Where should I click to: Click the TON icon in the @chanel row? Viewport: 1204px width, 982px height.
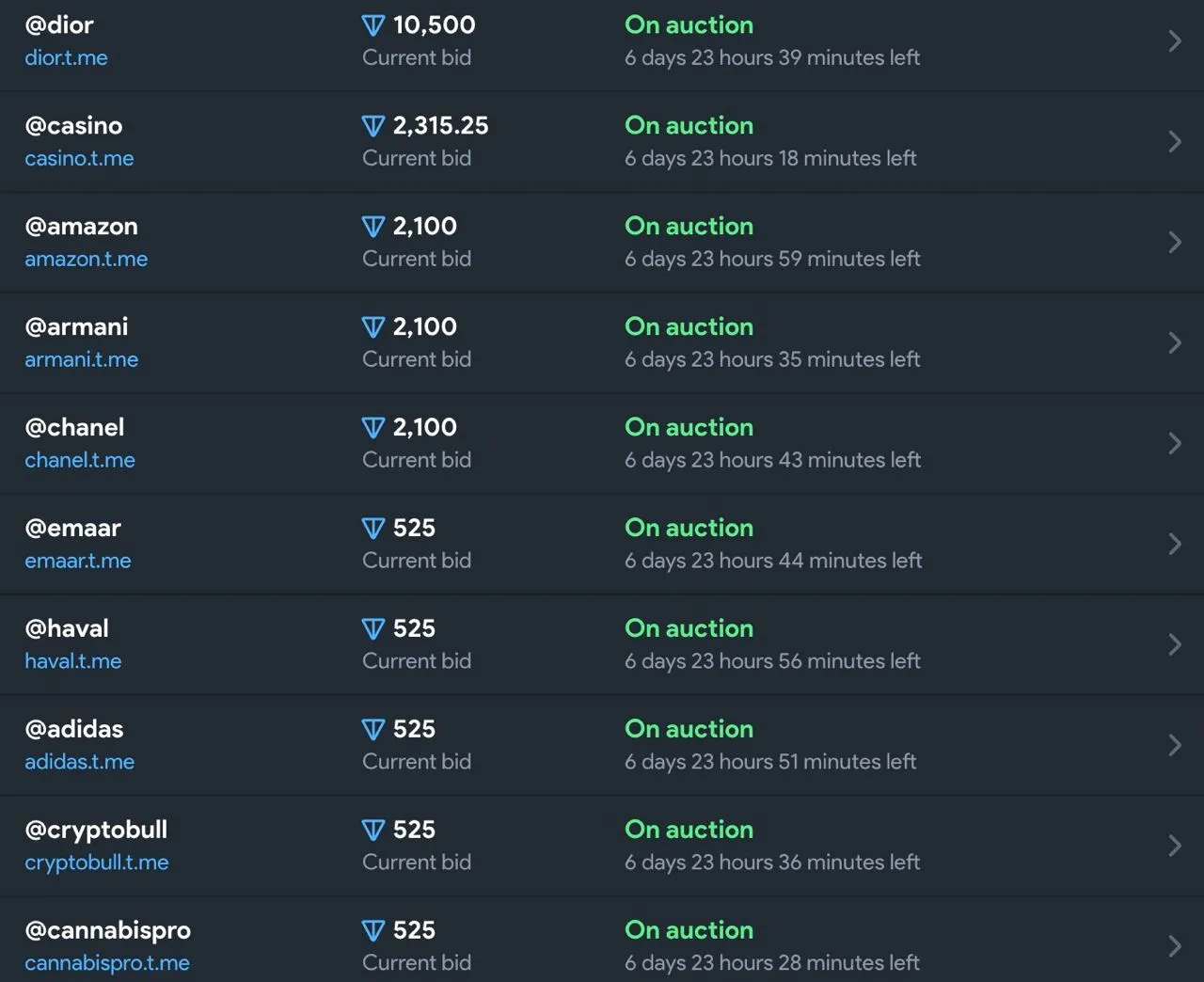coord(373,428)
